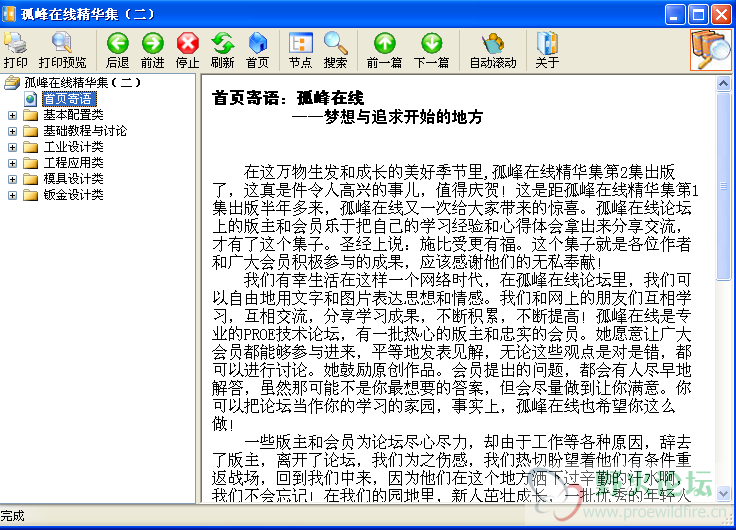Expand the 钣金设计类 tree node
This screenshot has width=736, height=530.
(12, 195)
